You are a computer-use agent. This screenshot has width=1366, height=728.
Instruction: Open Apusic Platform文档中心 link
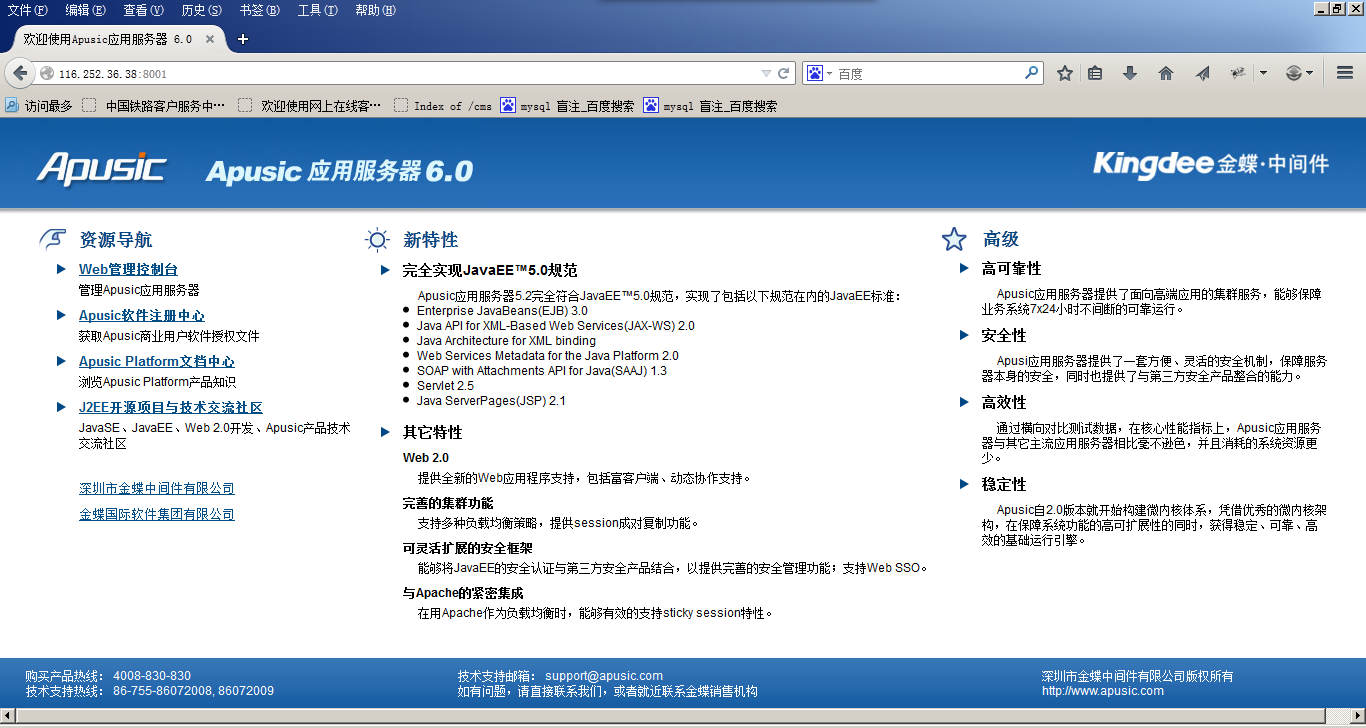157,361
